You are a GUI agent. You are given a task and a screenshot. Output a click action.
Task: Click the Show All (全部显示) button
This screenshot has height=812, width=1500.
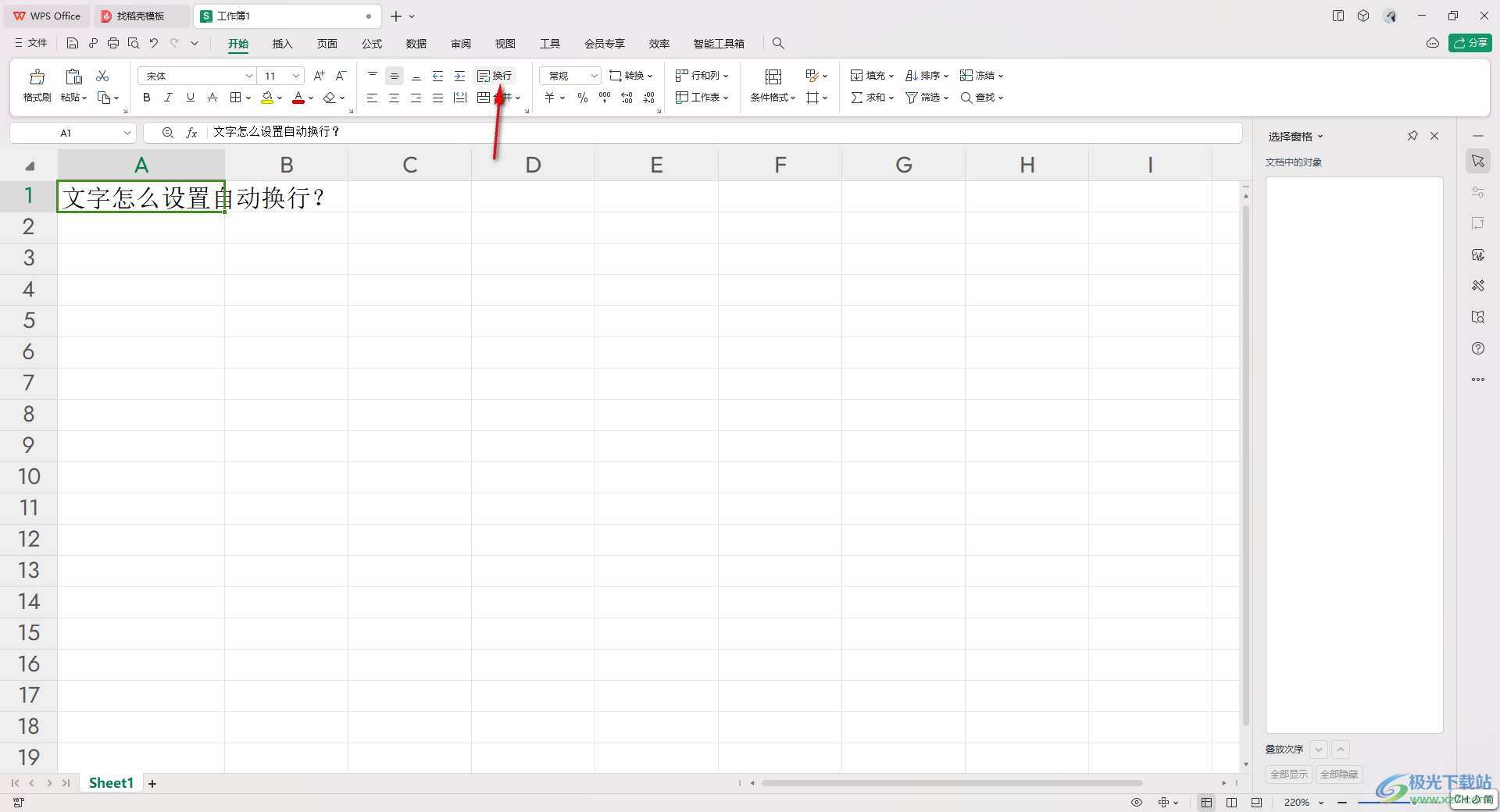click(1289, 775)
